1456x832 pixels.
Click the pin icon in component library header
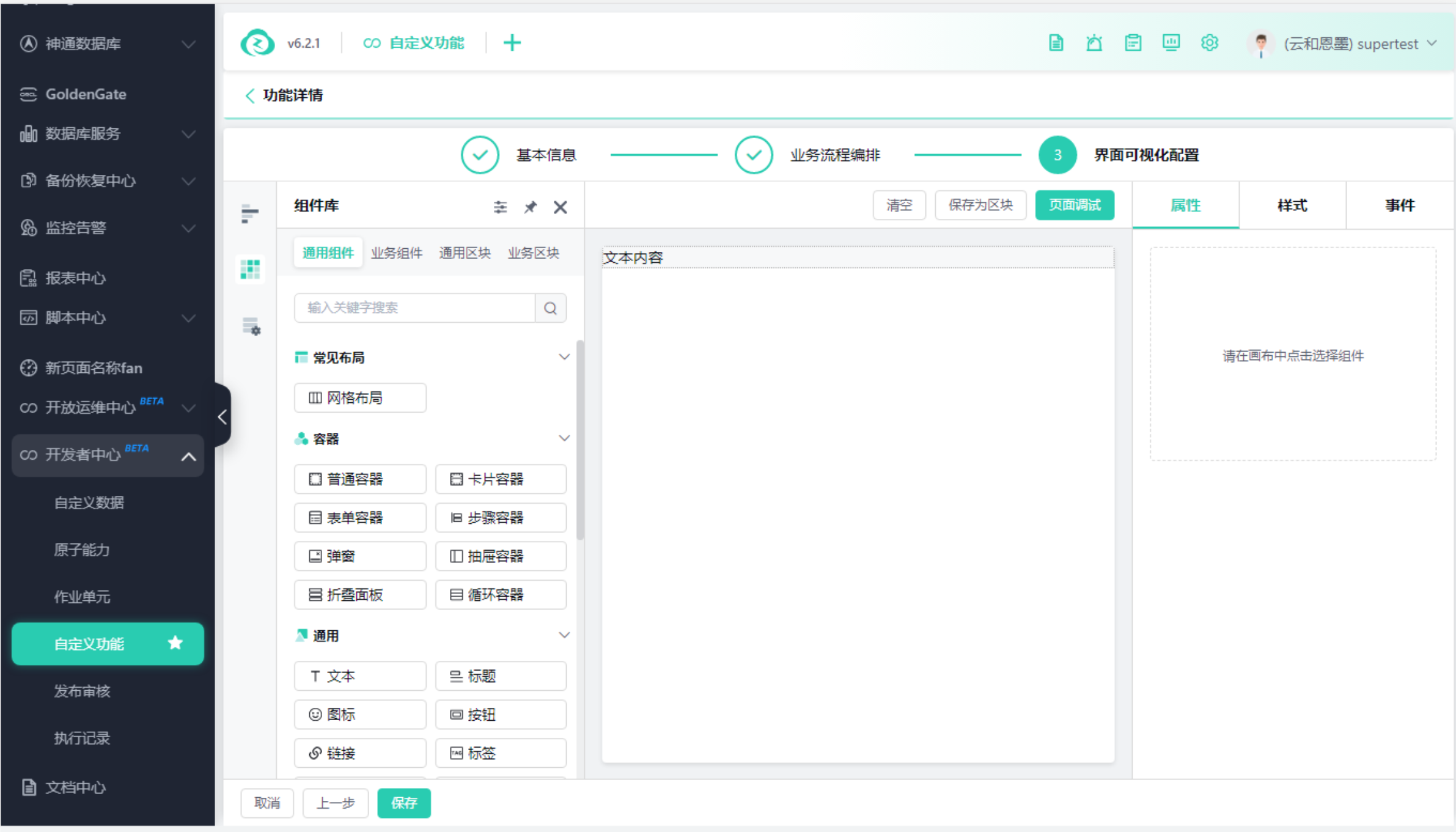click(530, 207)
